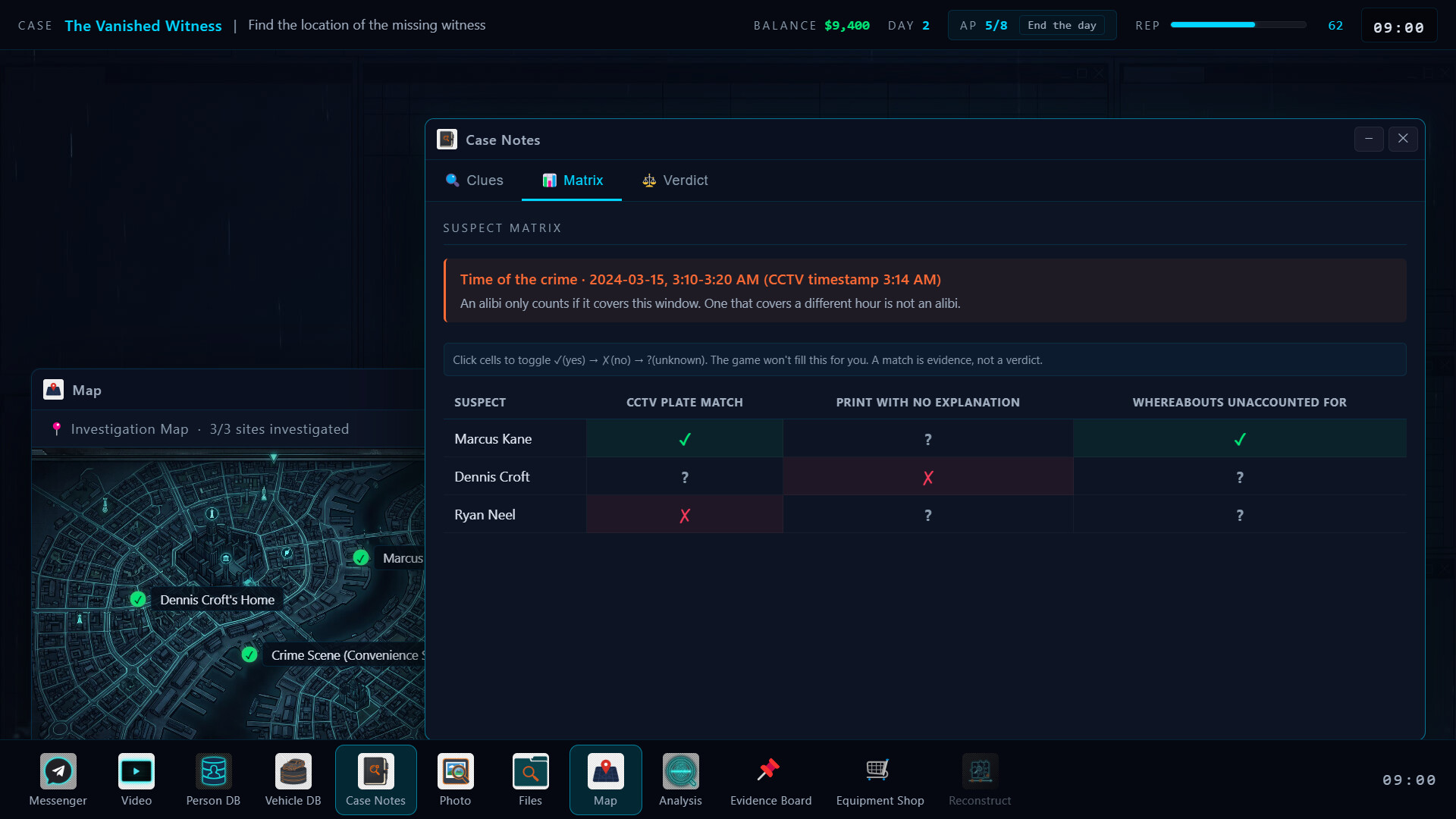
Task: Minimize the Case Notes window
Action: [x=1369, y=139]
